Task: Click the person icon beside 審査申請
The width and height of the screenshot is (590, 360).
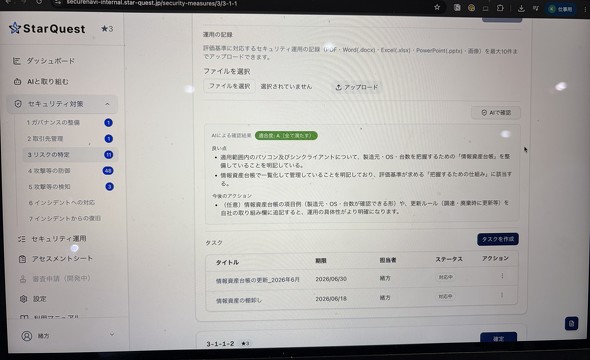Action: point(23,279)
